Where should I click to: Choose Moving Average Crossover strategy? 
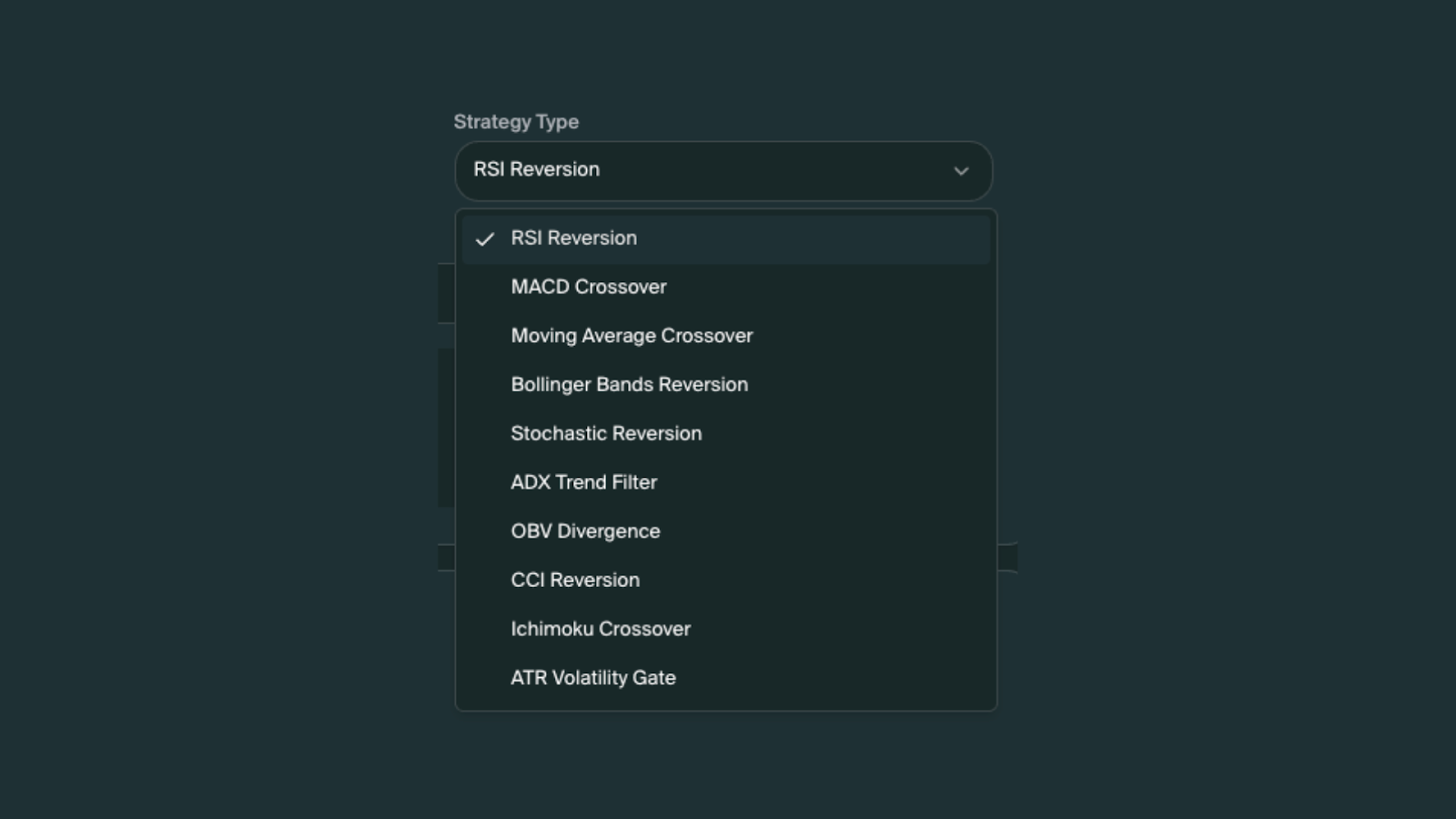point(726,336)
